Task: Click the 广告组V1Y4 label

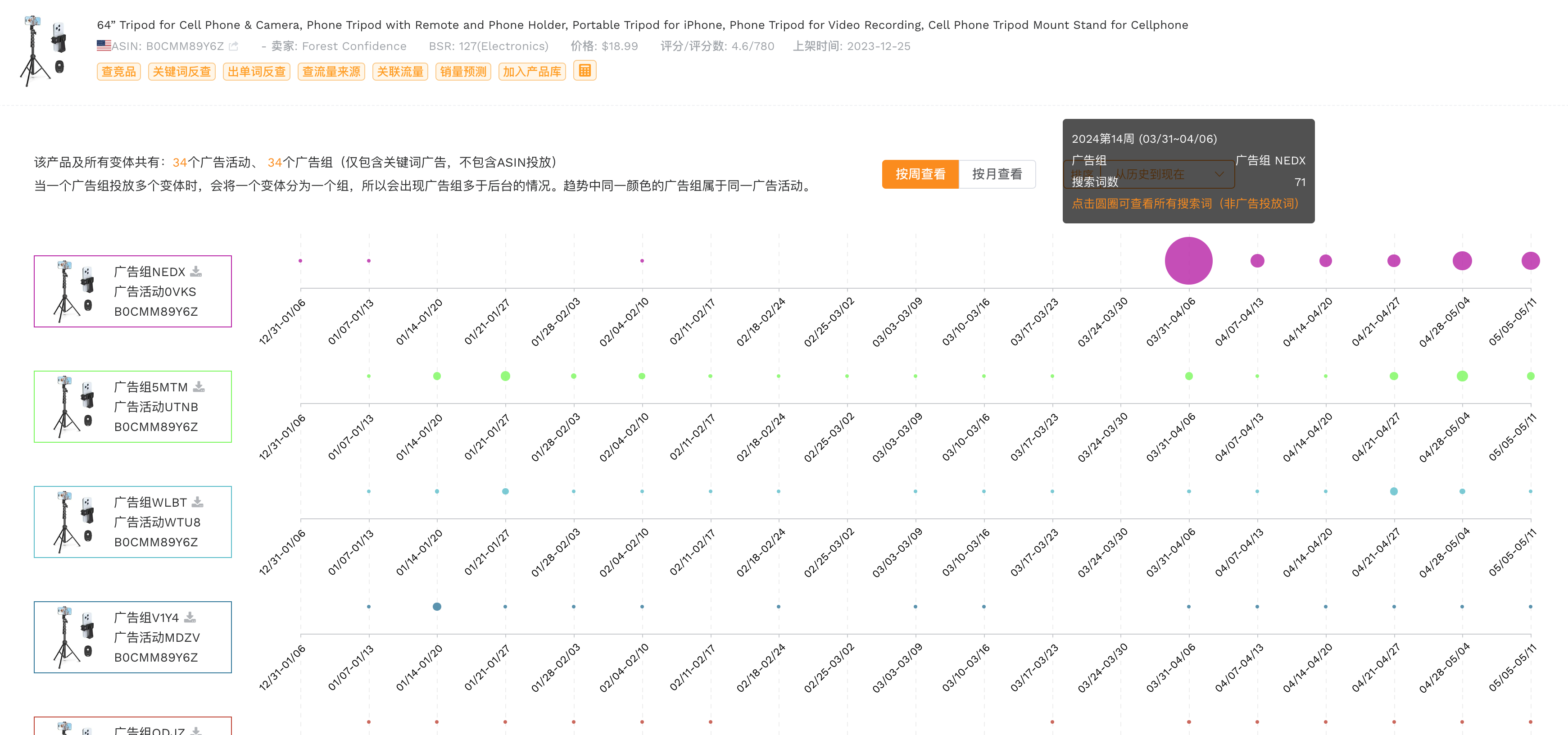Action: [x=147, y=617]
